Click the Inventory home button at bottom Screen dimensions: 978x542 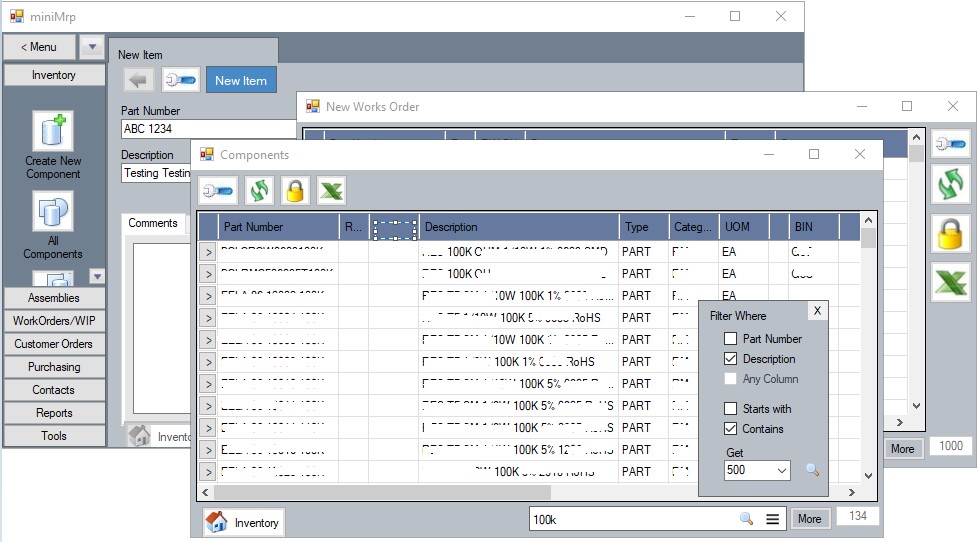(244, 522)
